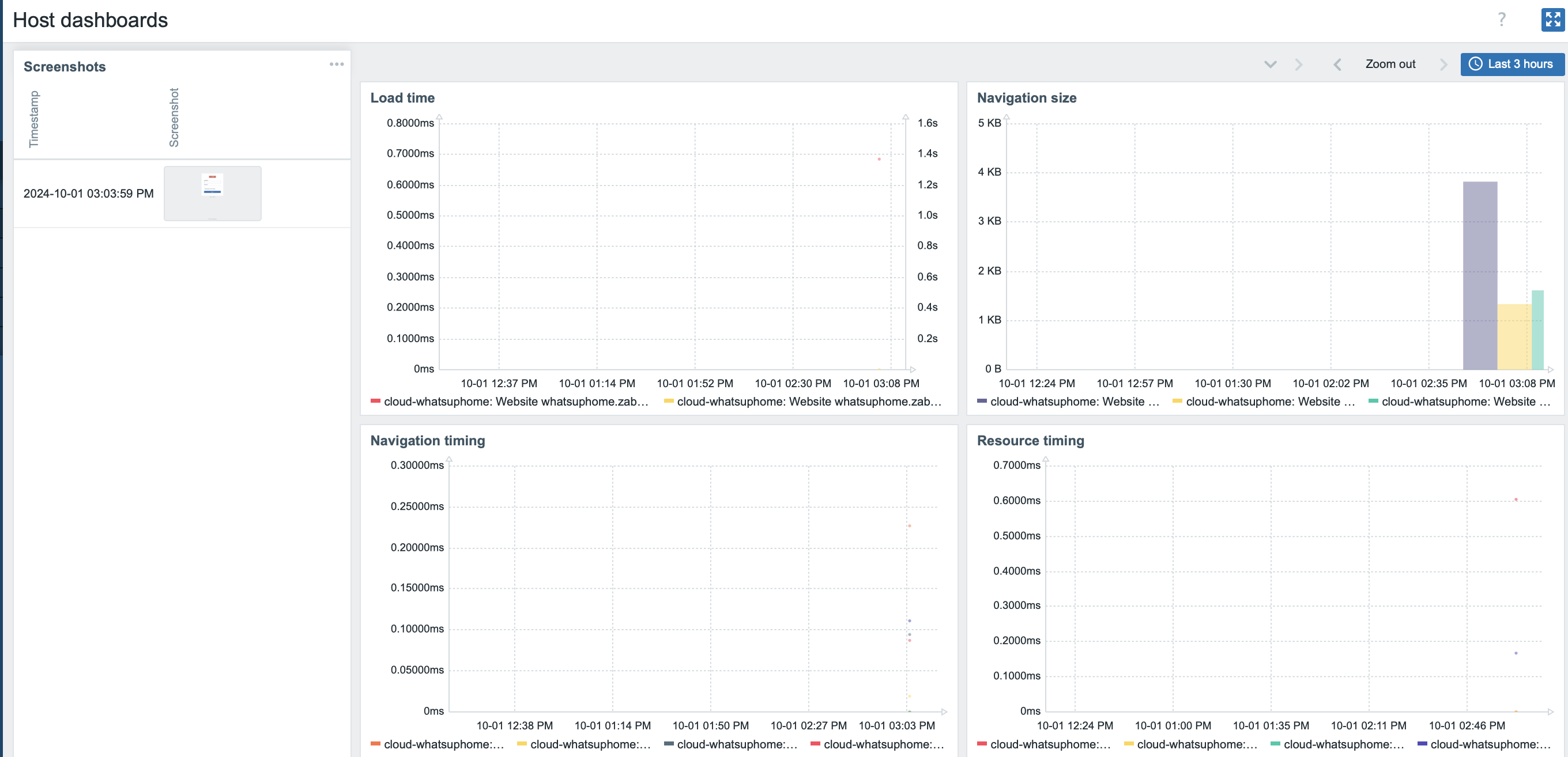
Task: Click the blue legend swatch in Resource timing
Action: point(1422,744)
